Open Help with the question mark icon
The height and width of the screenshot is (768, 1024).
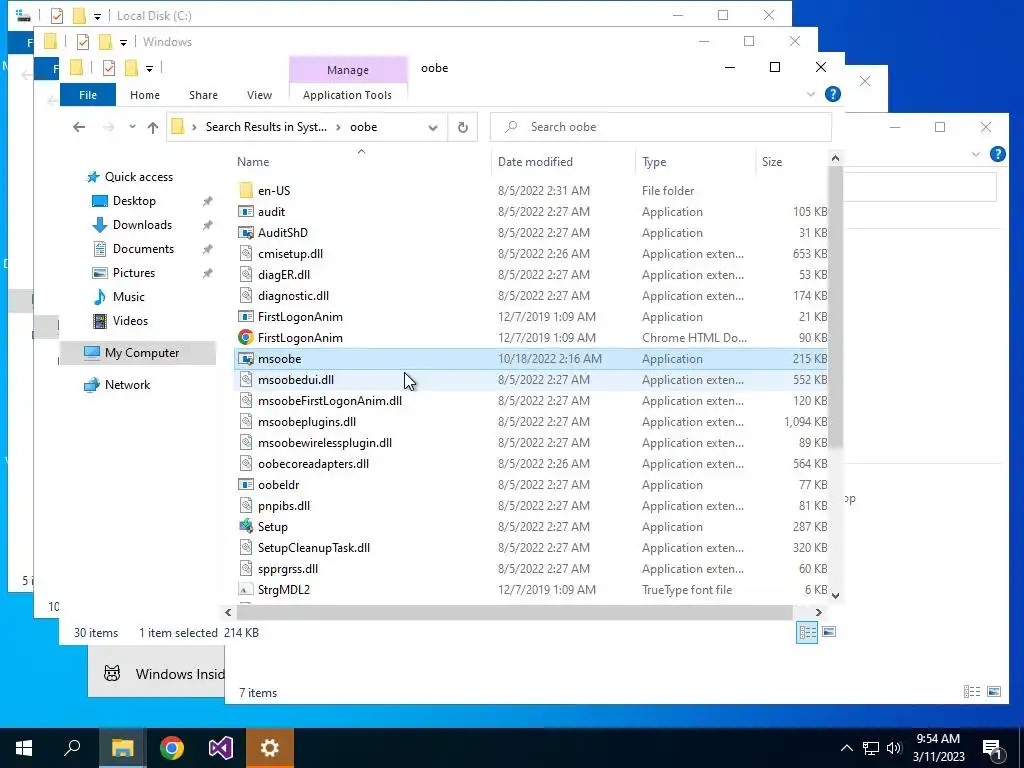tap(833, 94)
